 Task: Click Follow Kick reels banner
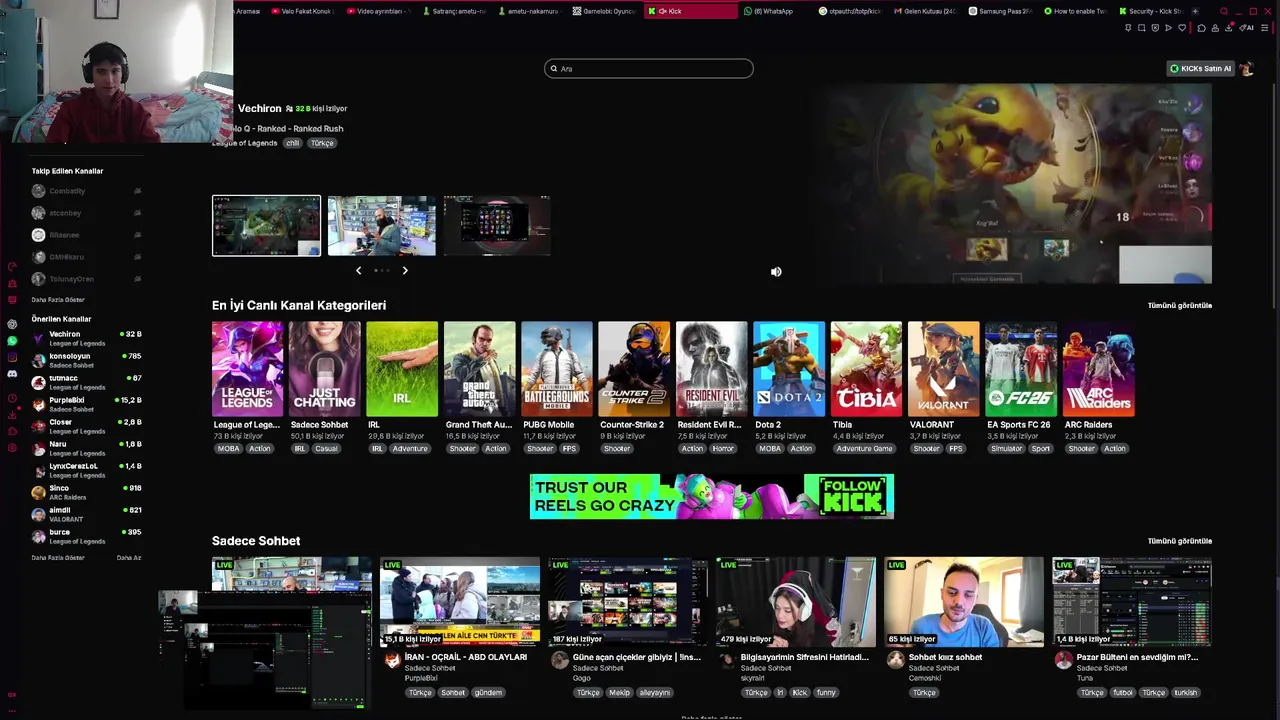712,497
